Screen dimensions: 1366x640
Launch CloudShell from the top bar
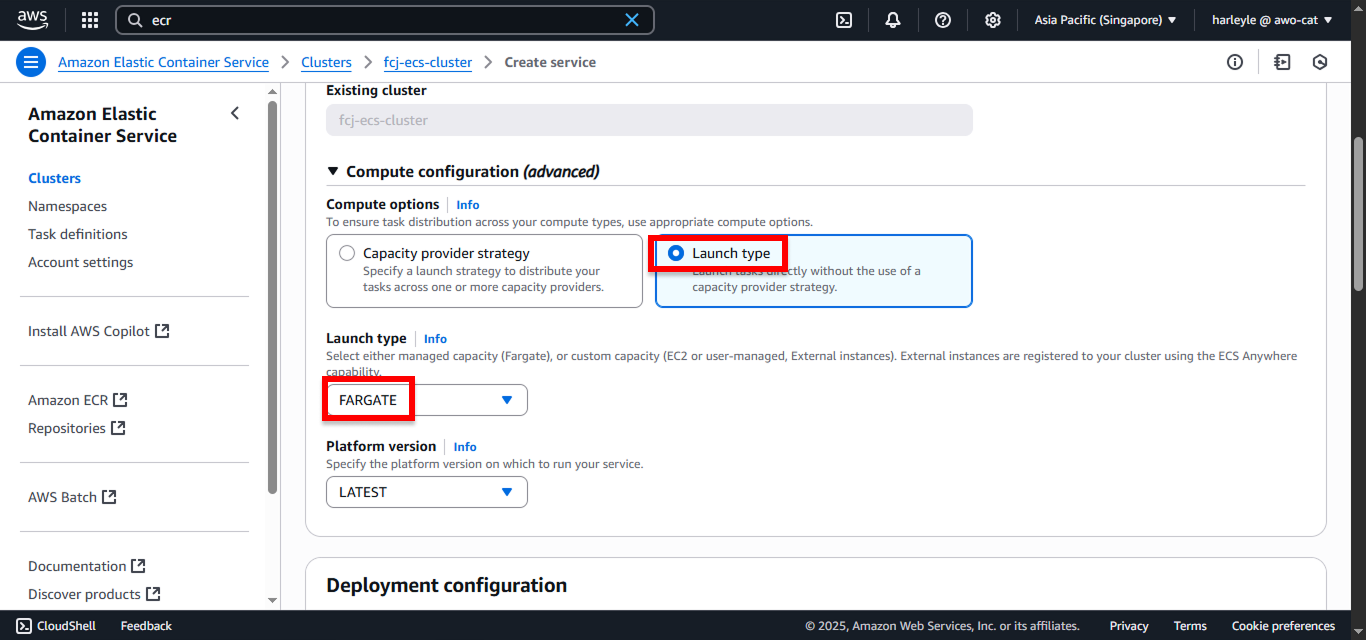coord(844,20)
